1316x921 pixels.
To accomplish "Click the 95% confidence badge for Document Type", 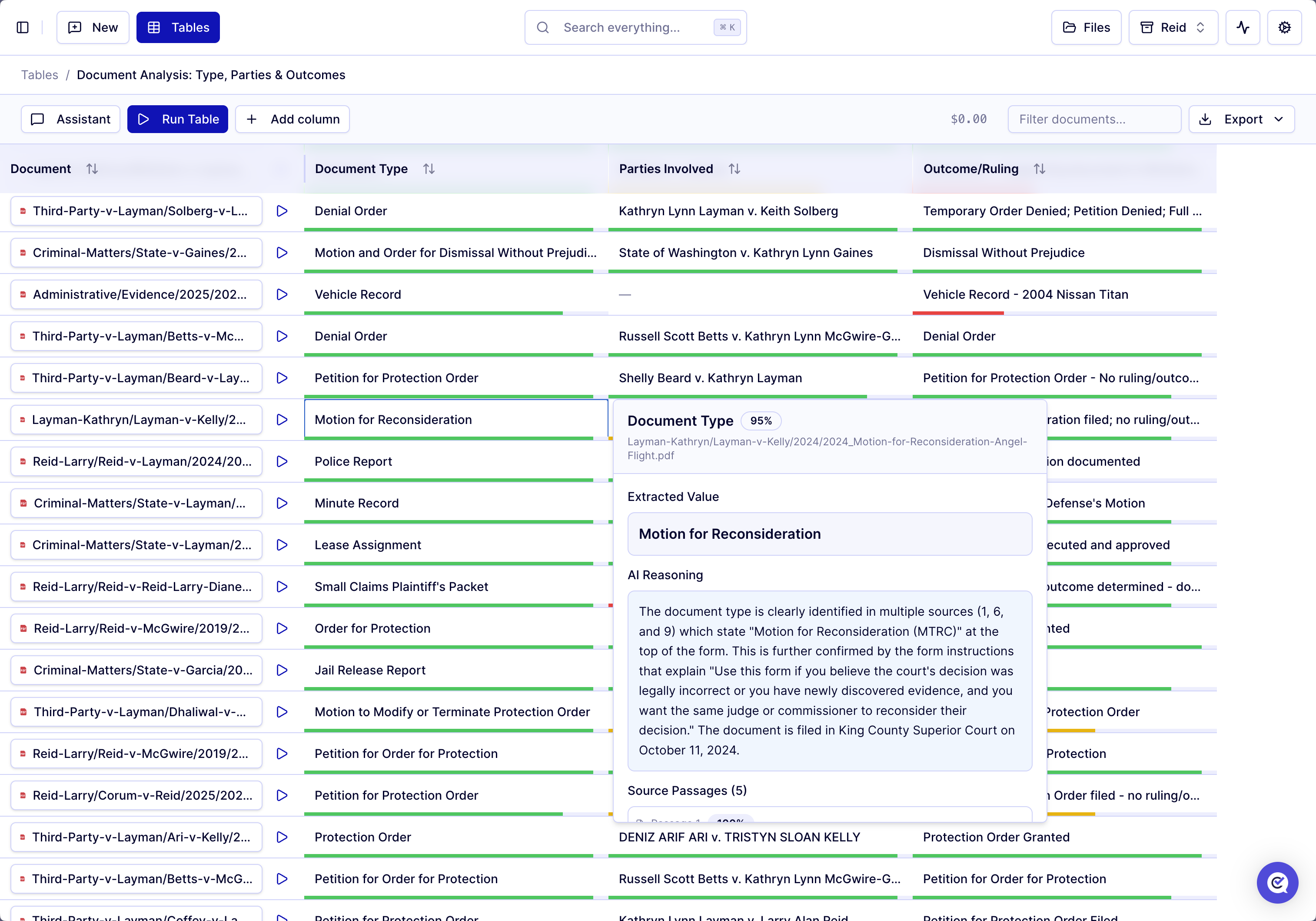I will (761, 420).
